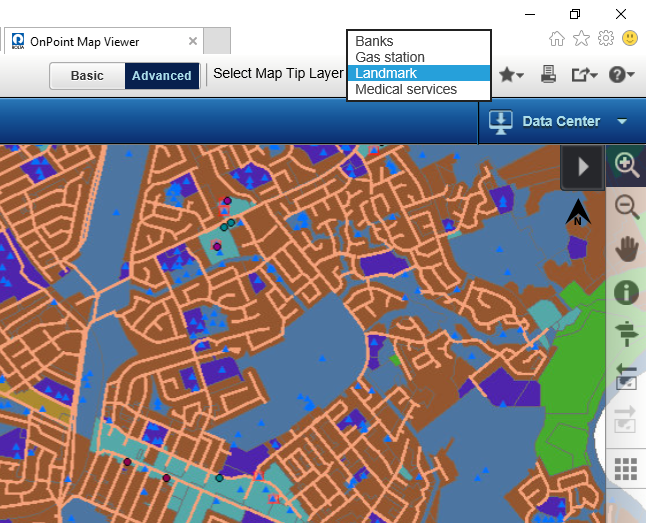The width and height of the screenshot is (646, 523).
Task: Open the export share dropdown
Action: pyautogui.click(x=584, y=74)
